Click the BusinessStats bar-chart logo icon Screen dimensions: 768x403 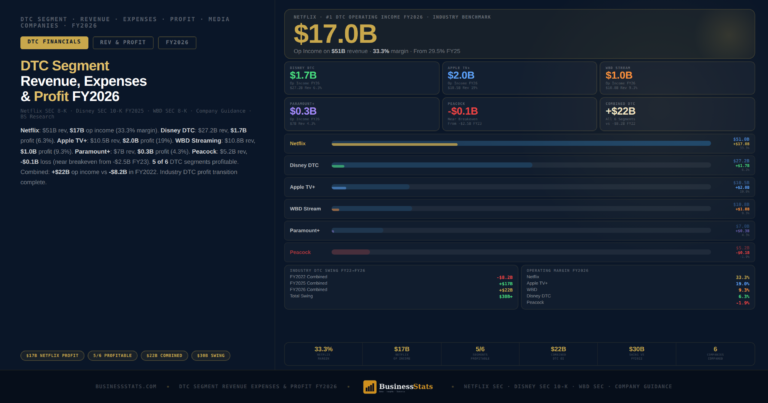click(370, 387)
